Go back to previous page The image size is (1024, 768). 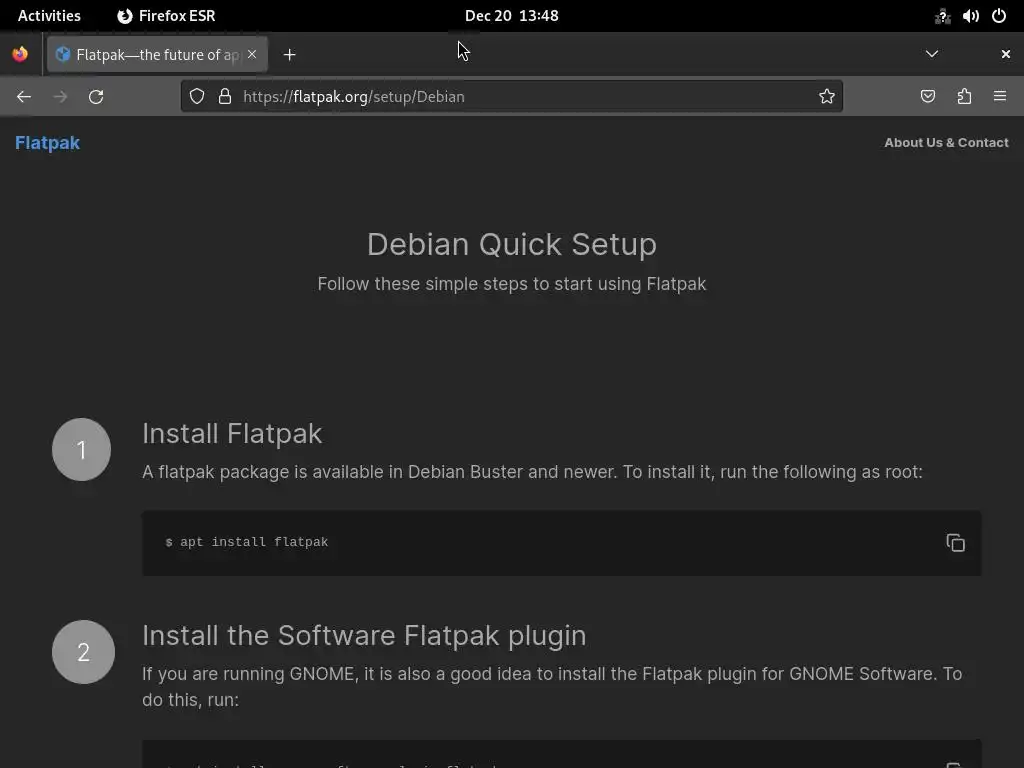coord(24,96)
